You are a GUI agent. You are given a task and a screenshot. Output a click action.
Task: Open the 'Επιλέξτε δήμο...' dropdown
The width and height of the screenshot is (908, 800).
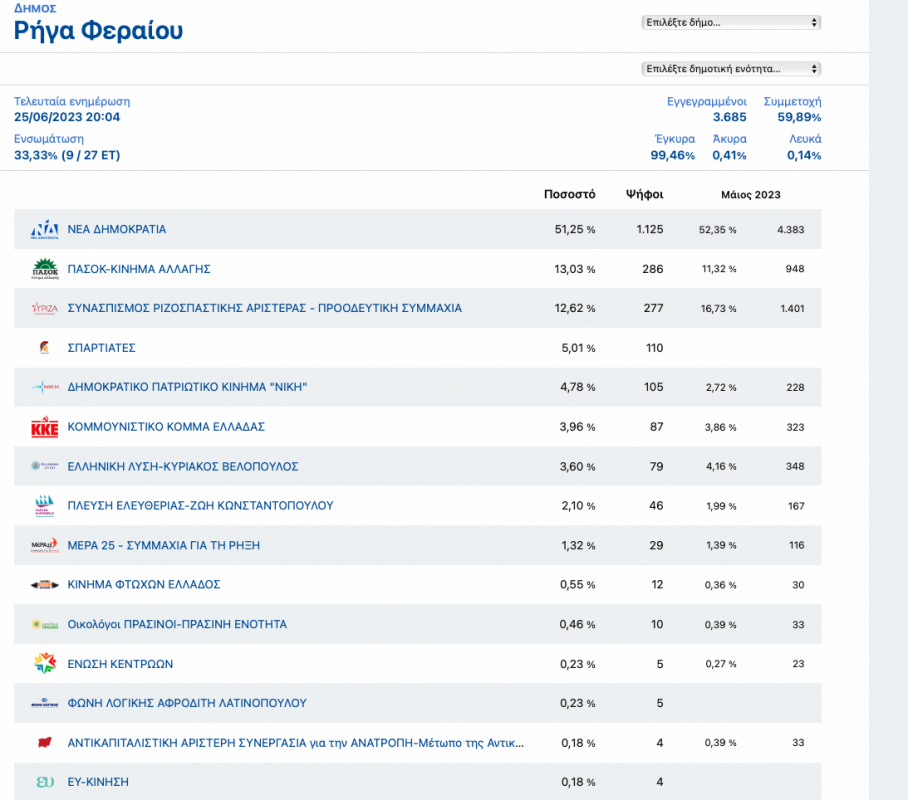[x=731, y=23]
